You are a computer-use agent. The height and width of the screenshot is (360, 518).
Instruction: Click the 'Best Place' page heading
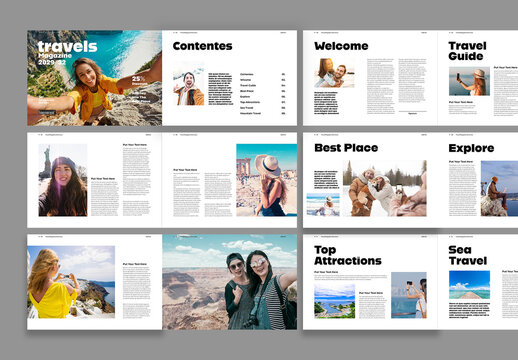[x=346, y=148]
